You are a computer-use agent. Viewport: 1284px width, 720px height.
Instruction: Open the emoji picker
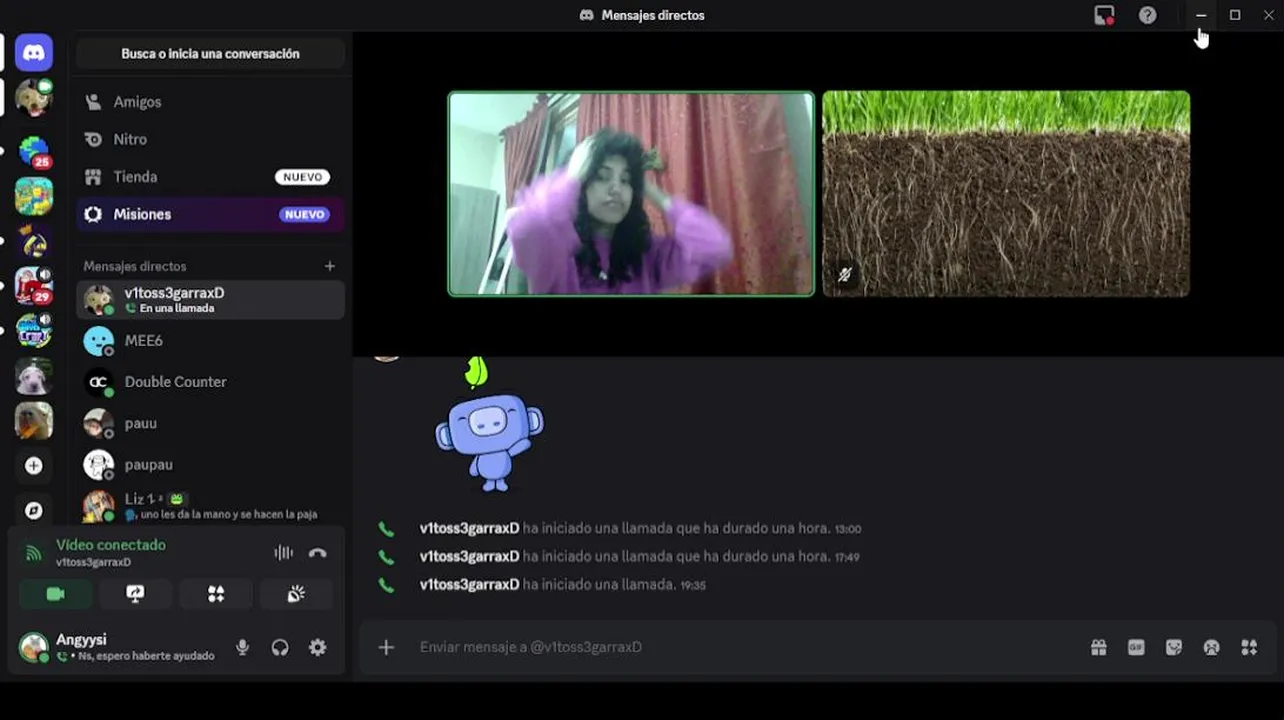1211,647
